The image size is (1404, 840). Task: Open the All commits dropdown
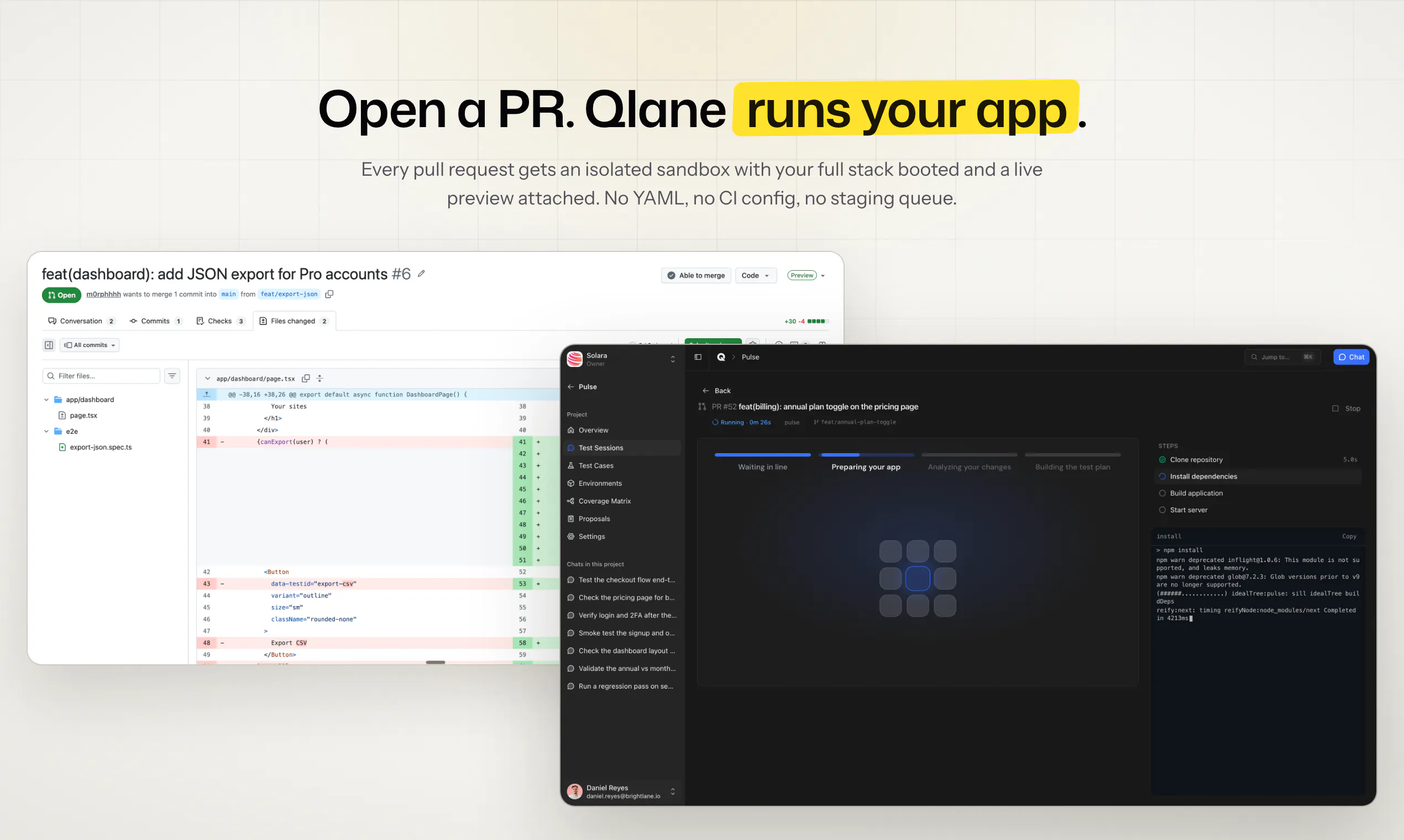[90, 345]
